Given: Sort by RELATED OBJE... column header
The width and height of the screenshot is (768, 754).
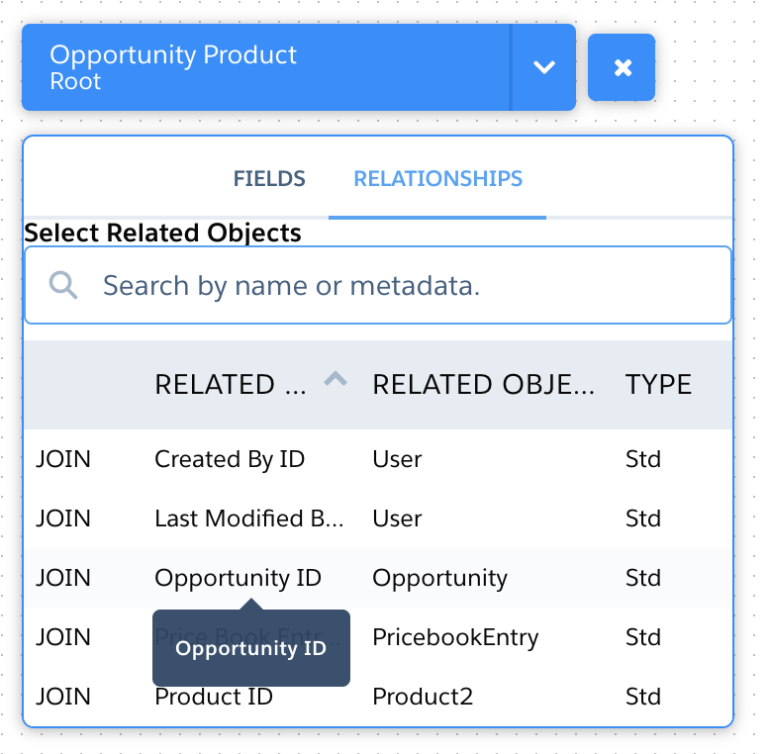Looking at the screenshot, I should [483, 385].
